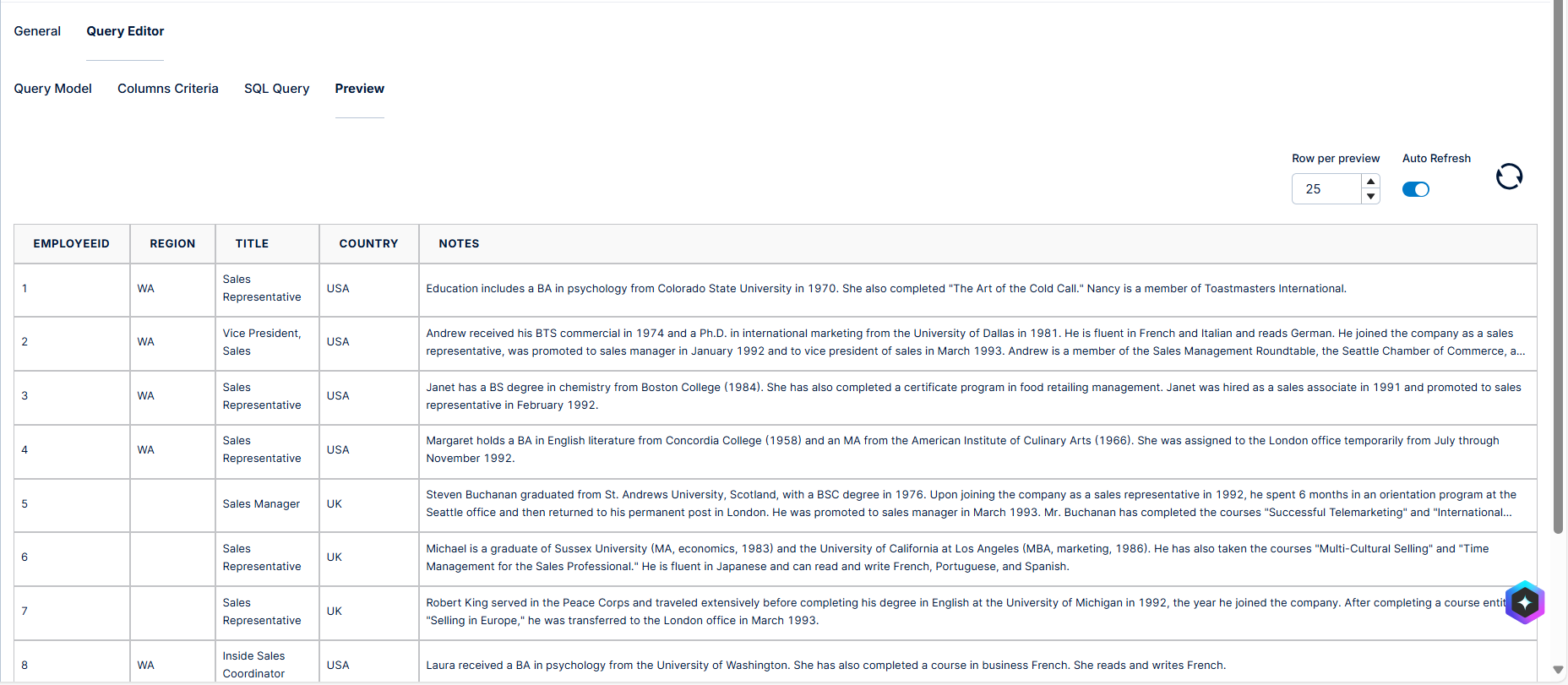Click the NOTES column header
This screenshot has height=685, width=1568.
977,243
